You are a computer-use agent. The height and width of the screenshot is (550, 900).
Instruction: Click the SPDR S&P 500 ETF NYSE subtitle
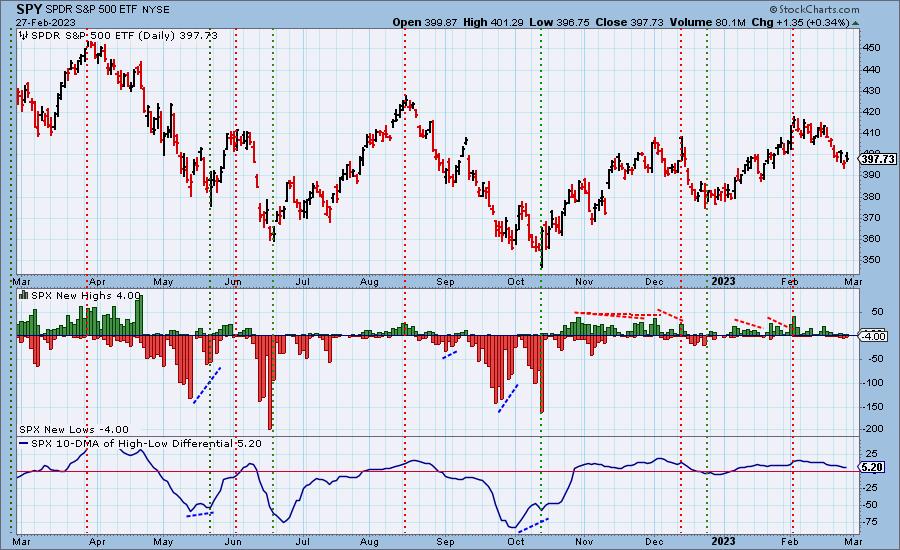[109, 9]
